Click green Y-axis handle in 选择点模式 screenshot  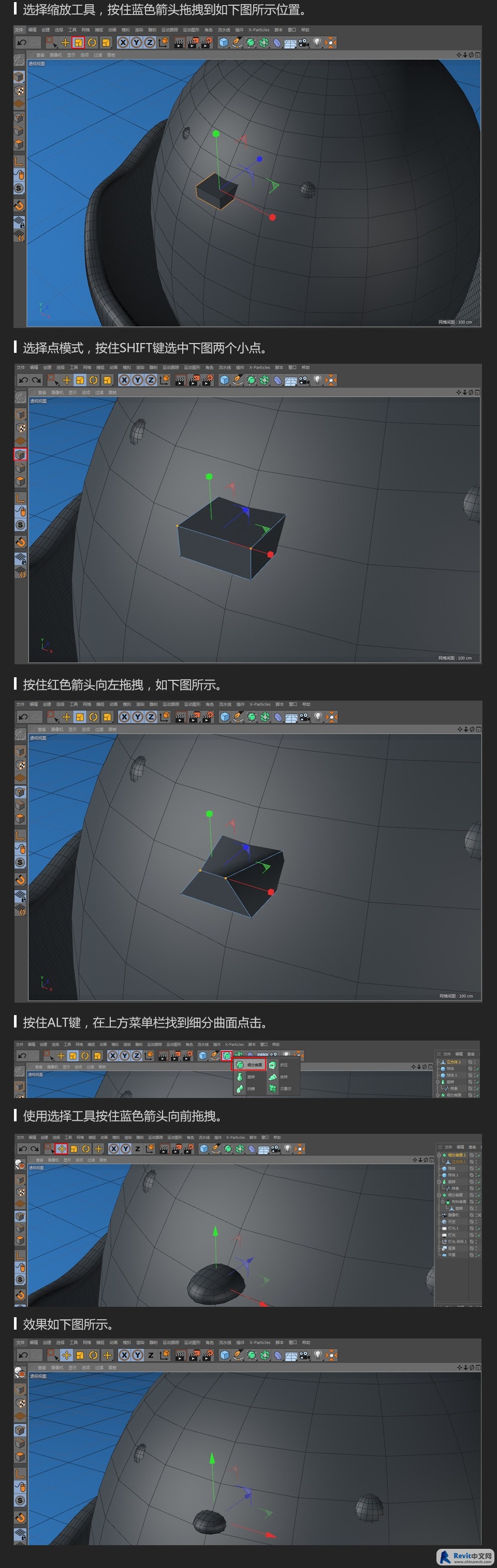[x=209, y=477]
